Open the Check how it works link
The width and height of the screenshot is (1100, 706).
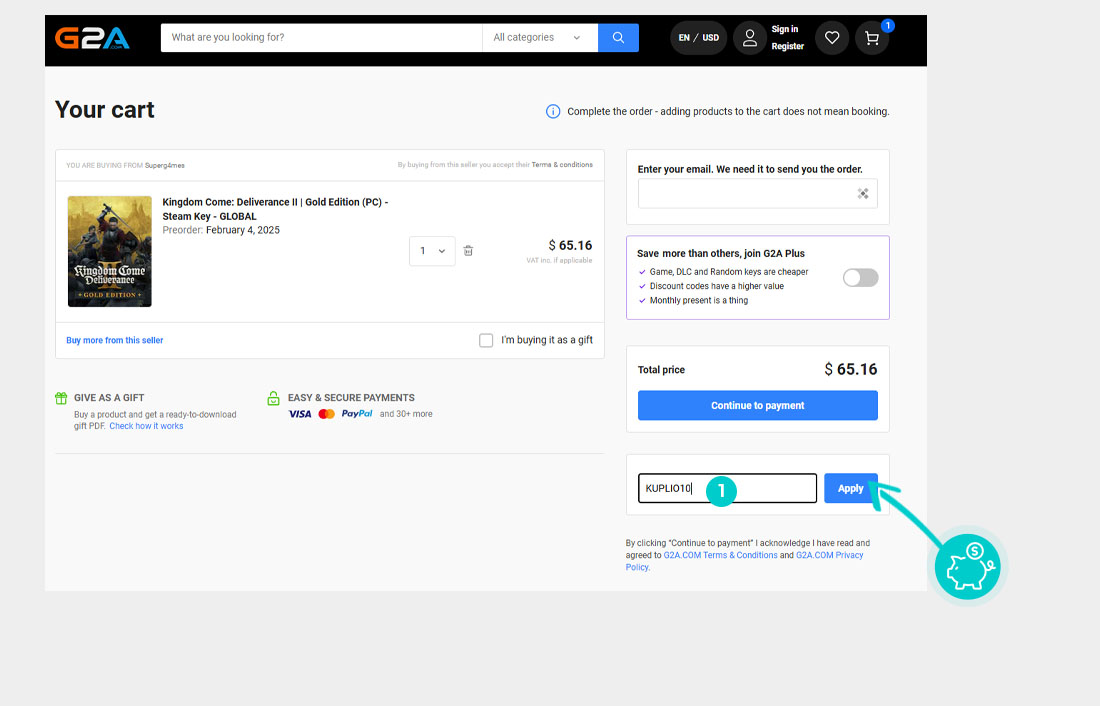[x=146, y=426]
